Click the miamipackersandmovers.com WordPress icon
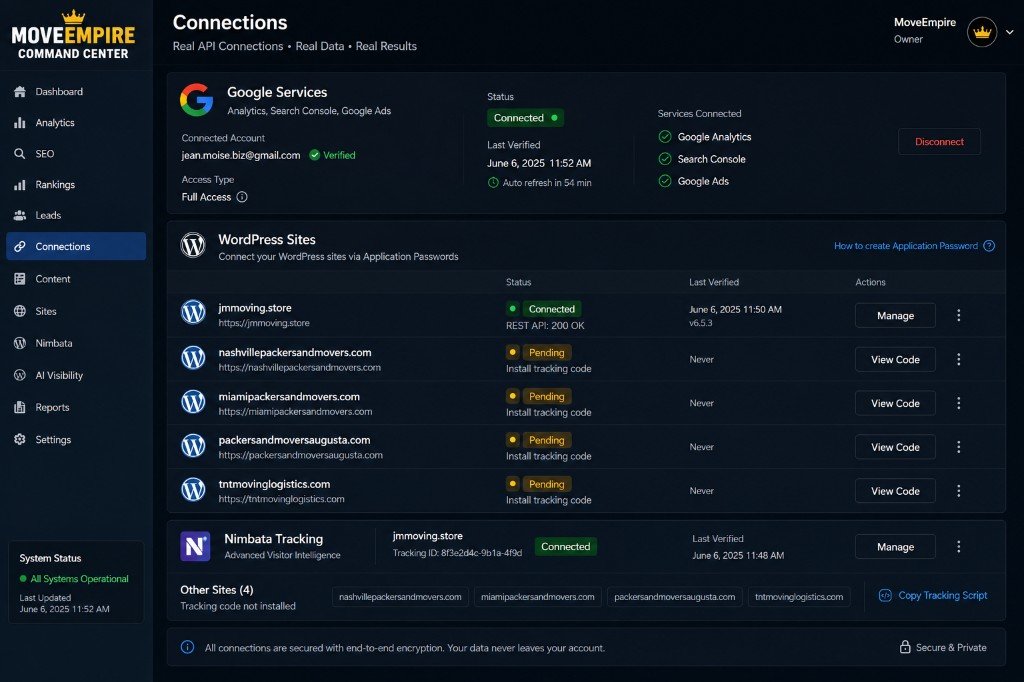This screenshot has height=682, width=1024. click(193, 401)
